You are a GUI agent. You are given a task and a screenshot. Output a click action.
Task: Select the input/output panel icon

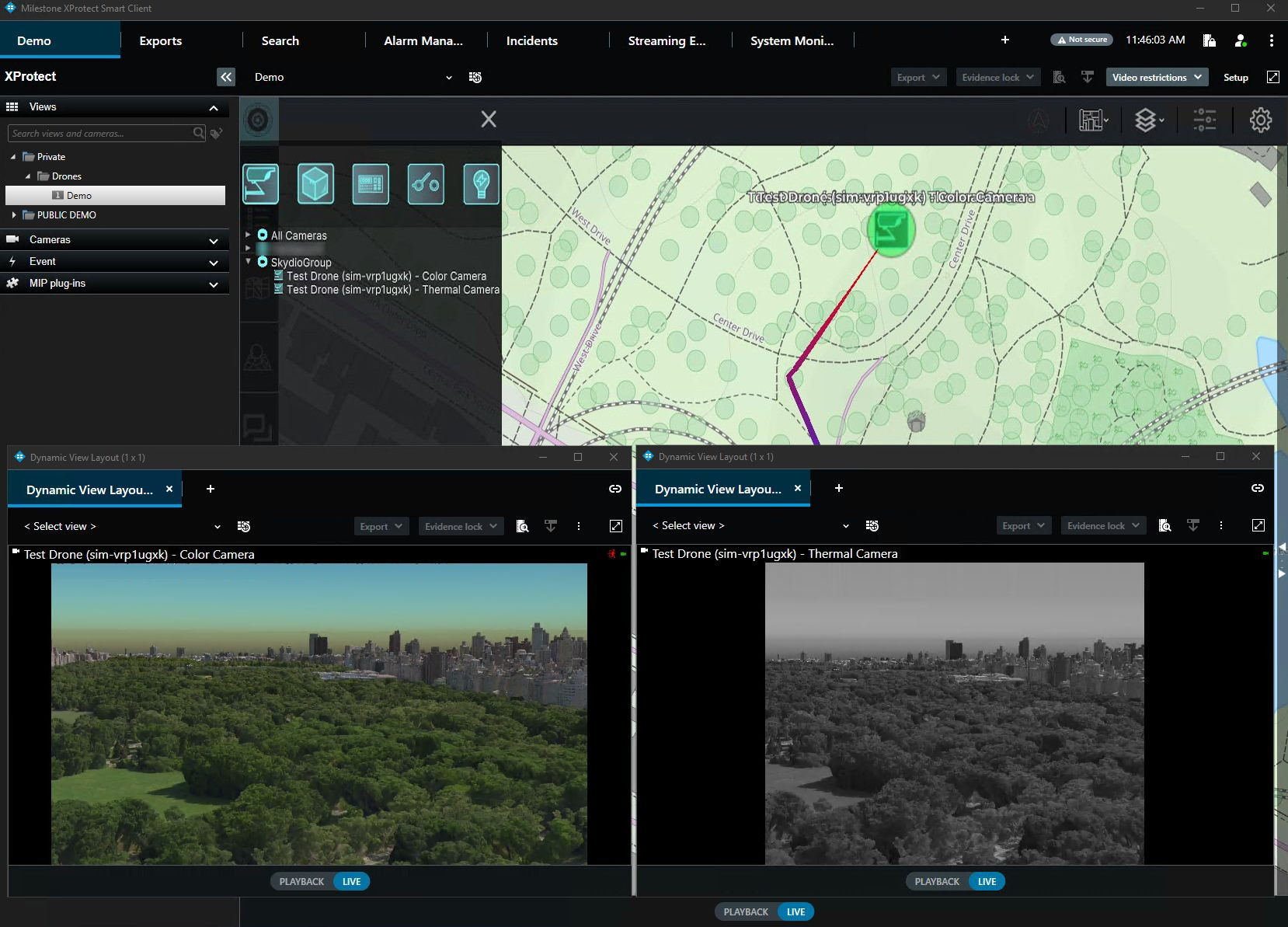[x=371, y=184]
